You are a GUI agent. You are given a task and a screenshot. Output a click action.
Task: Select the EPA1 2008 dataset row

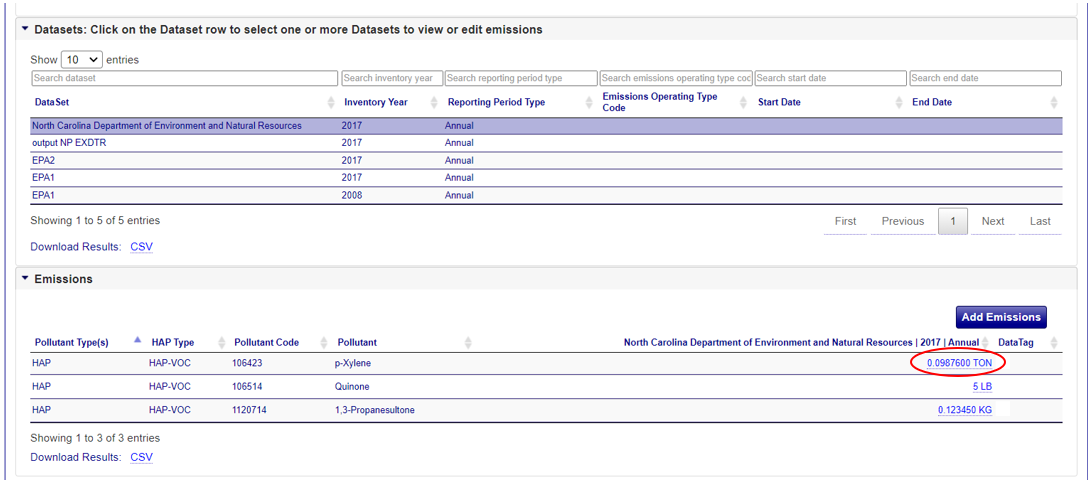(546, 196)
